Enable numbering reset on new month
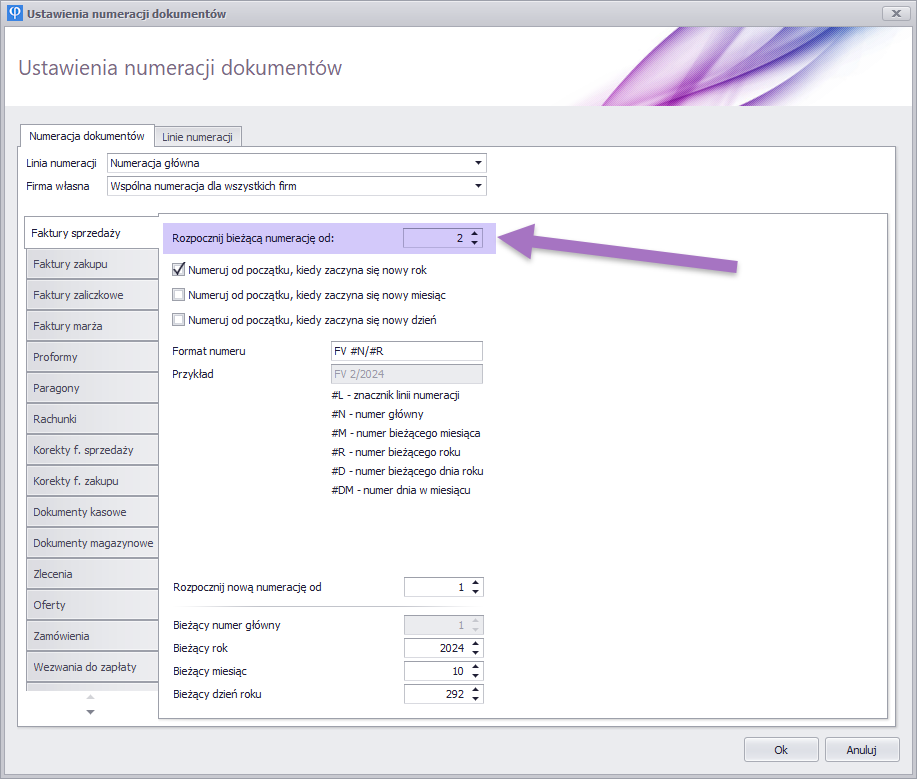This screenshot has width=917, height=779. 179,295
